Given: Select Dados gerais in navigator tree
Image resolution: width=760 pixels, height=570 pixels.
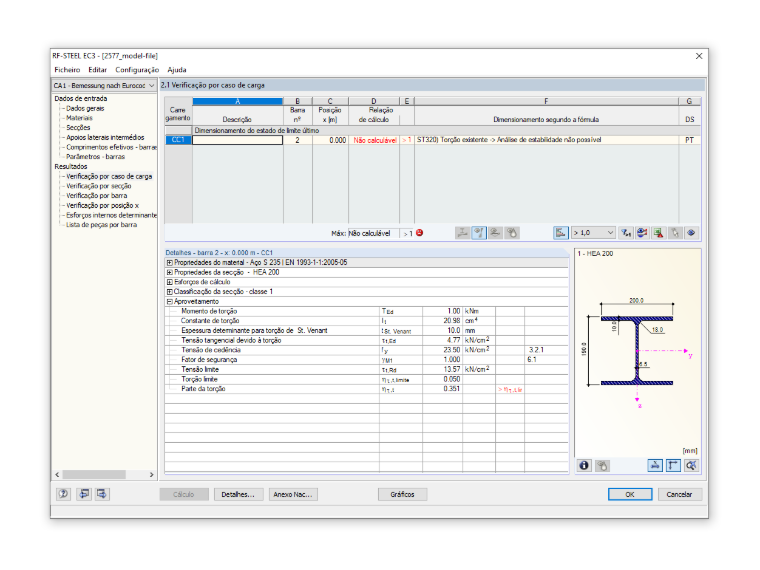Looking at the screenshot, I should pos(85,109).
